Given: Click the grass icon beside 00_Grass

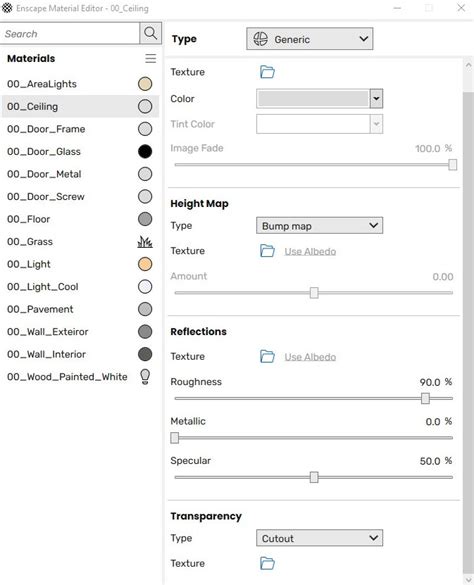Looking at the screenshot, I should [x=145, y=242].
